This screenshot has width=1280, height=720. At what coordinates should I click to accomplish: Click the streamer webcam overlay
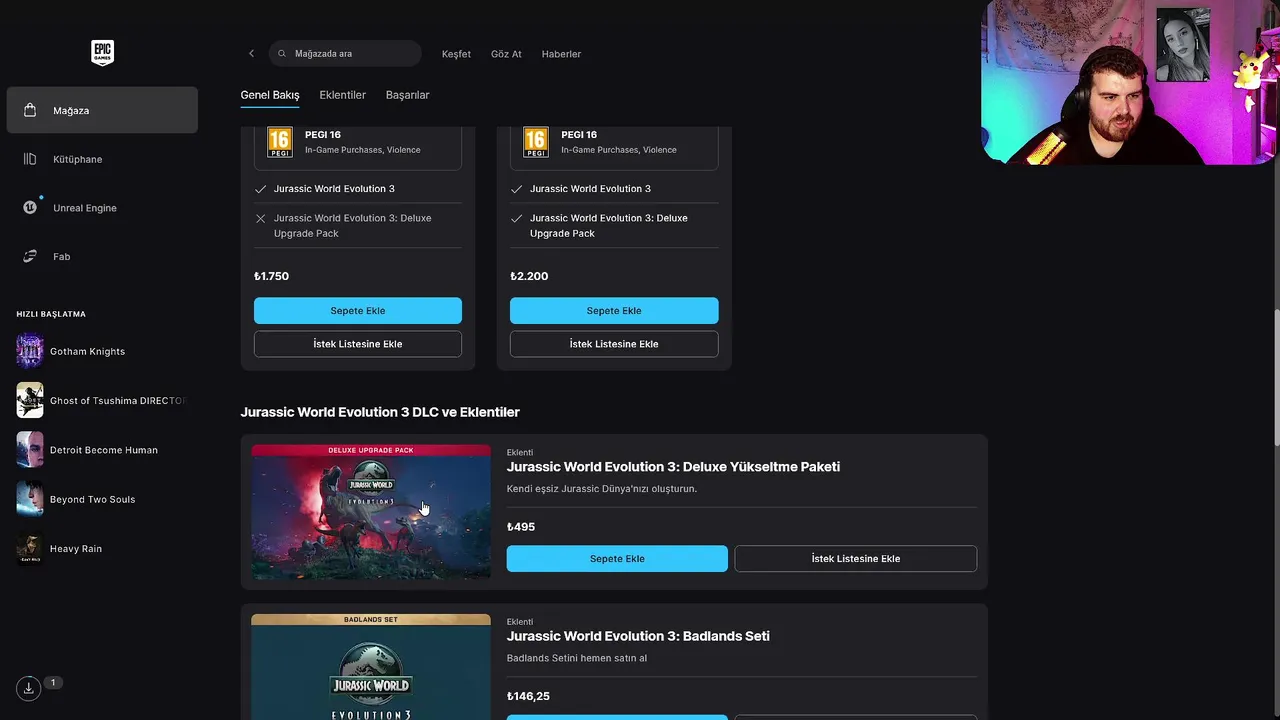click(1129, 82)
